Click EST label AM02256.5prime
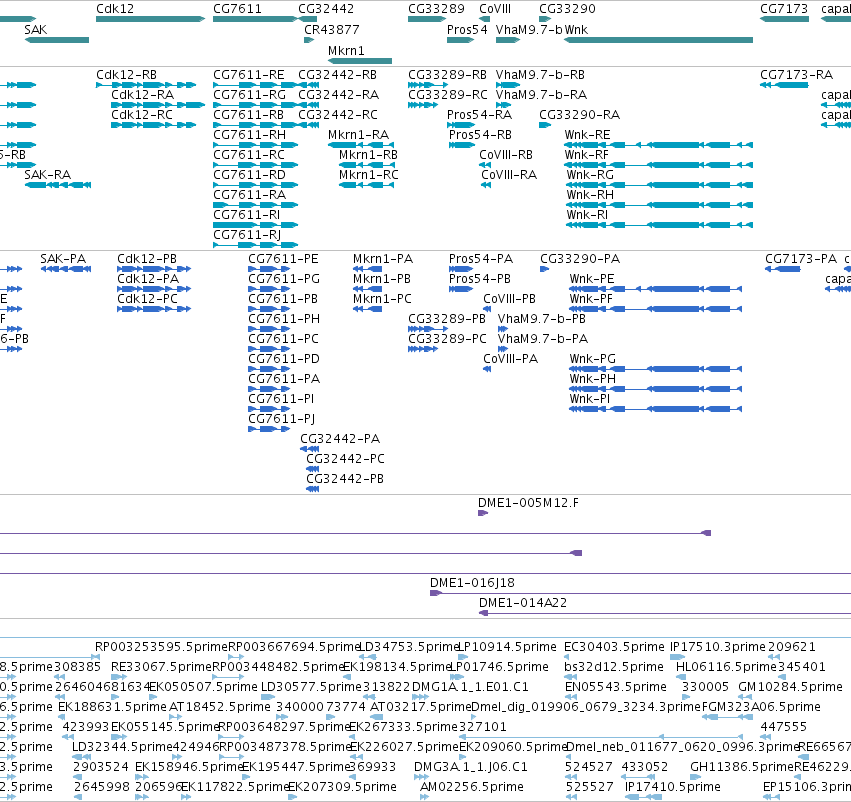This screenshot has width=851, height=802. (x=472, y=786)
